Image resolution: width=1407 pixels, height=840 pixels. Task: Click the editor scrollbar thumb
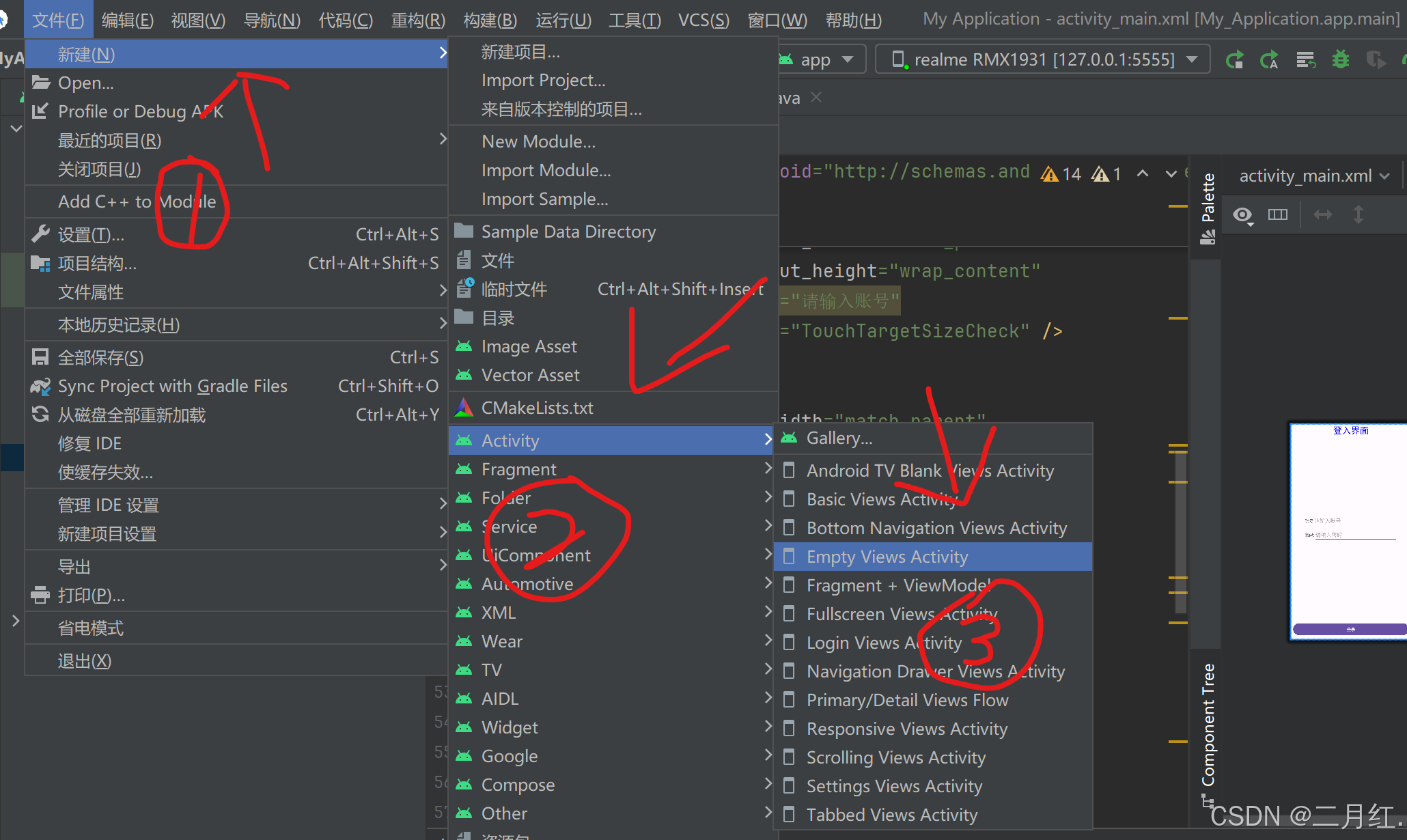coord(1180,533)
